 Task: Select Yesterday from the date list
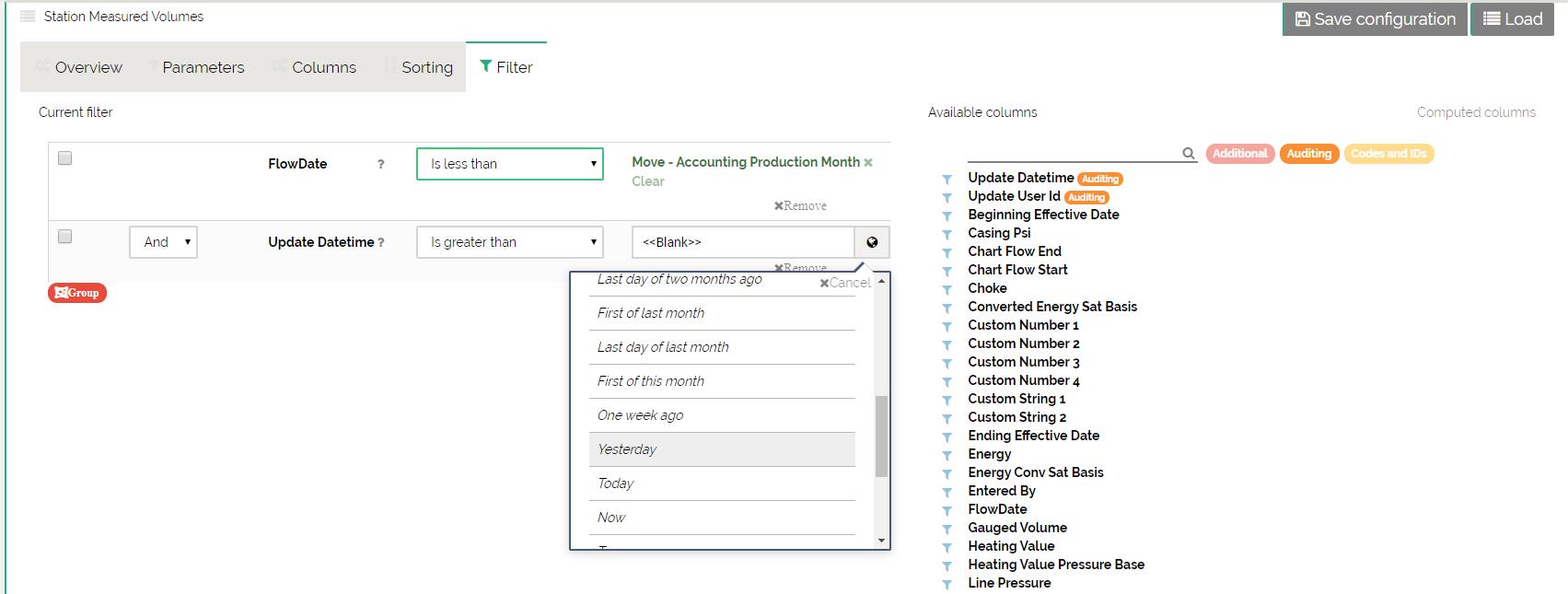tap(721, 449)
